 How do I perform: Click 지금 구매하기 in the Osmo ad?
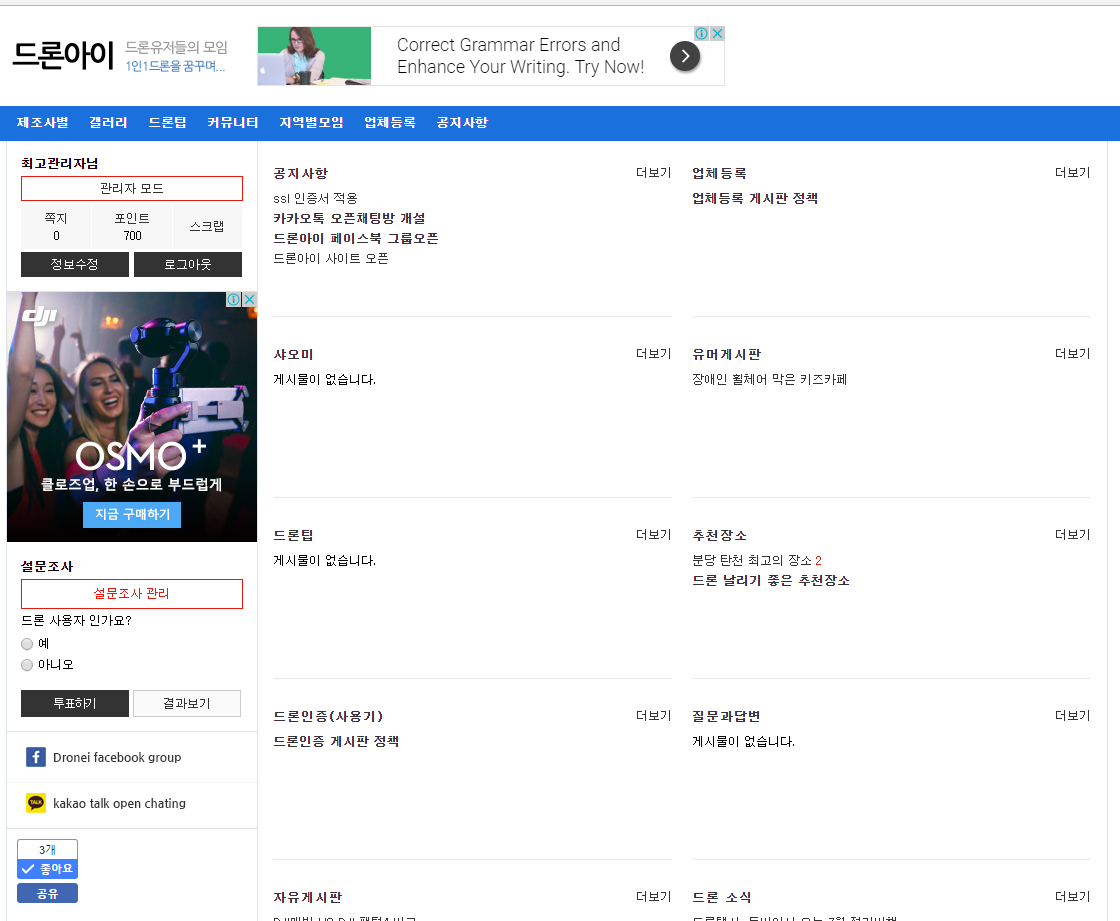132,514
